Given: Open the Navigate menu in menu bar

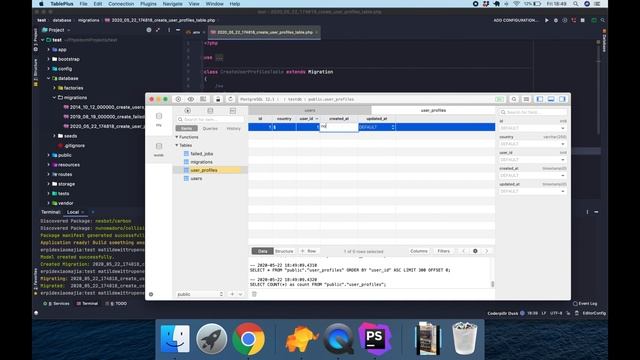Looking at the screenshot, I should point(172,4).
